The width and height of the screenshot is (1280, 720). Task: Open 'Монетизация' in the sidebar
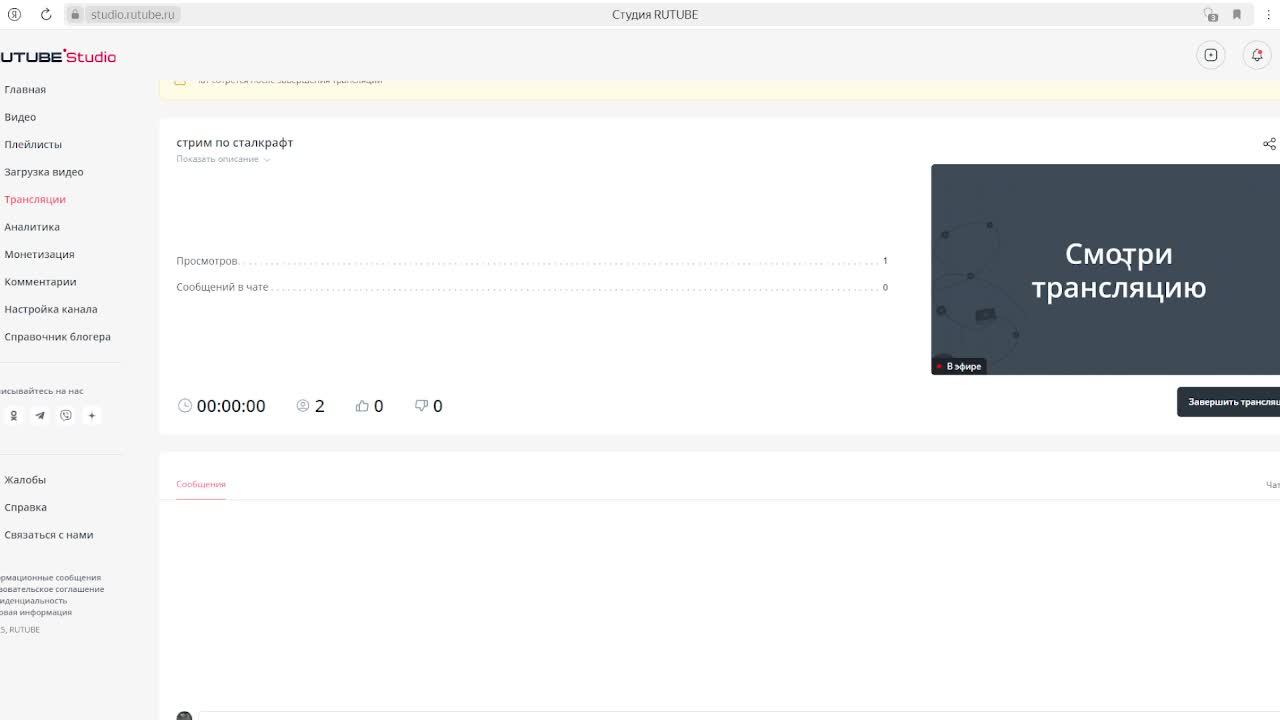click(39, 255)
